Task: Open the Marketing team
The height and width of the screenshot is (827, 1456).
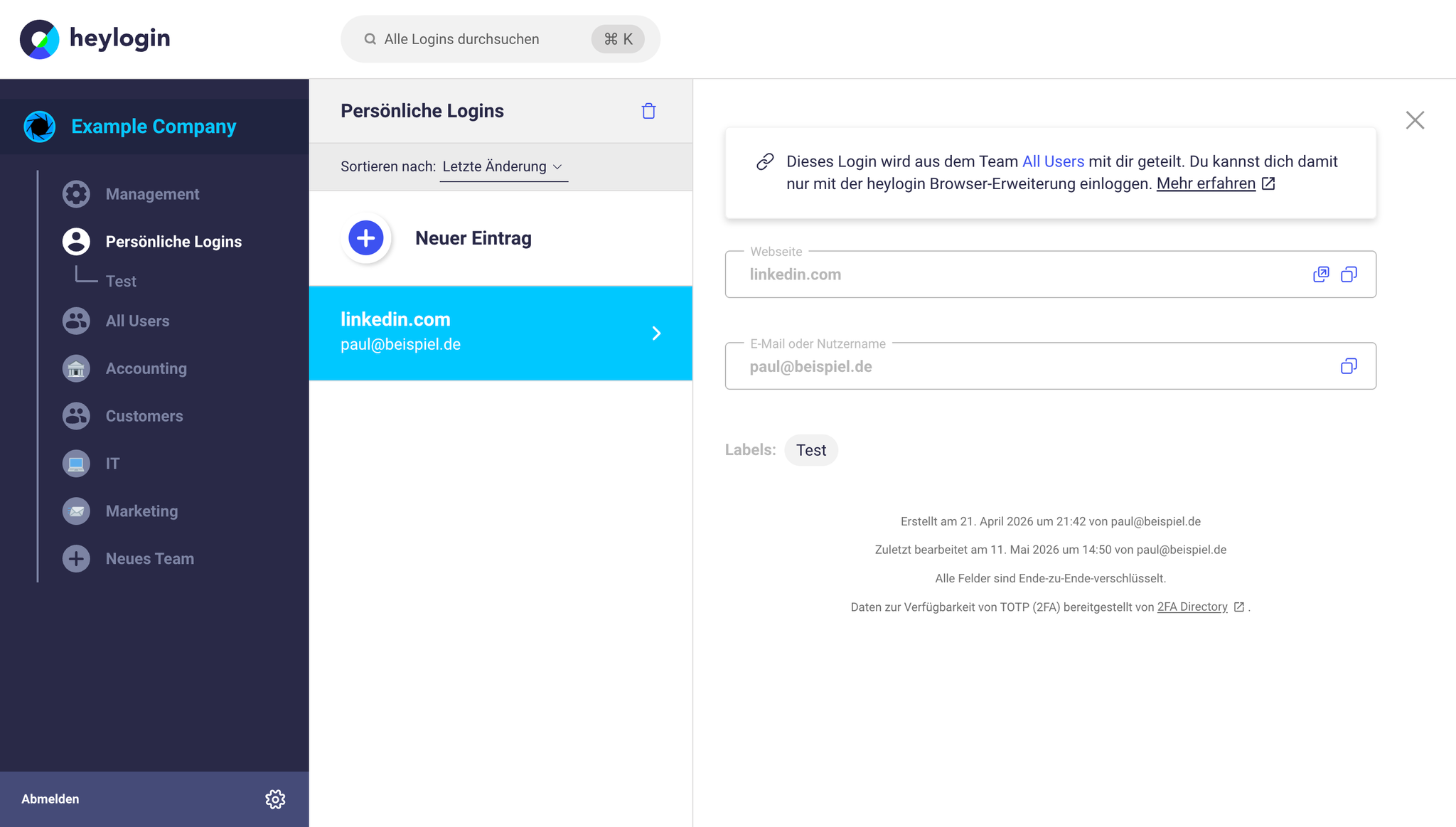Action: coord(141,511)
